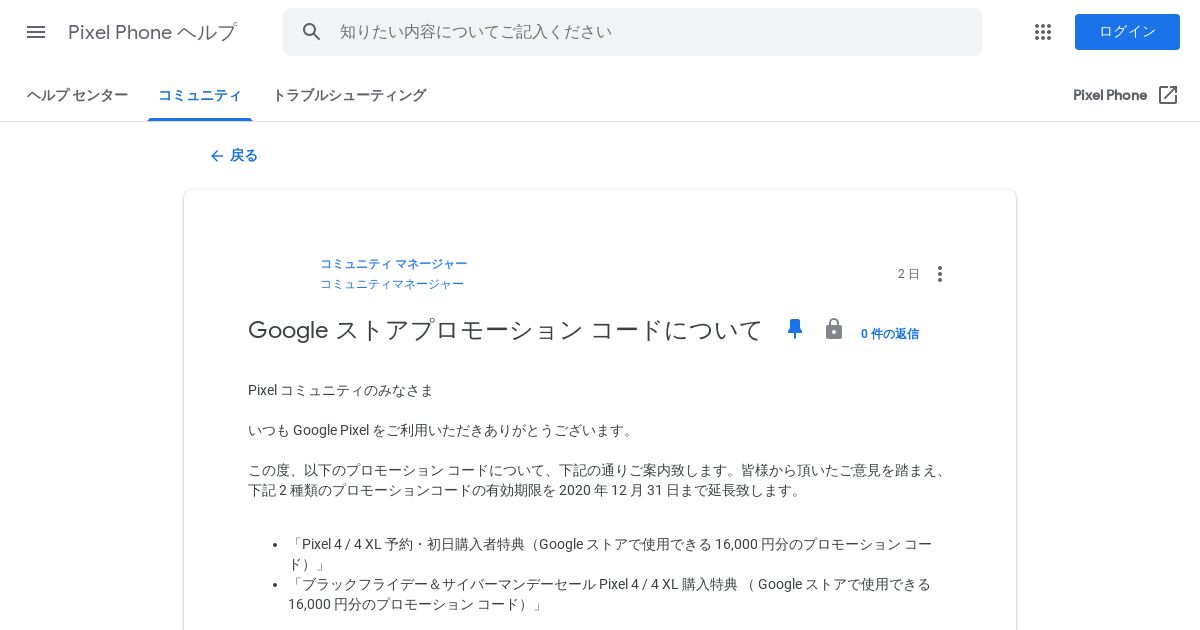Open コミュニティ マネージャー author name link
Screen dimensions: 1200x630
pyautogui.click(x=393, y=264)
